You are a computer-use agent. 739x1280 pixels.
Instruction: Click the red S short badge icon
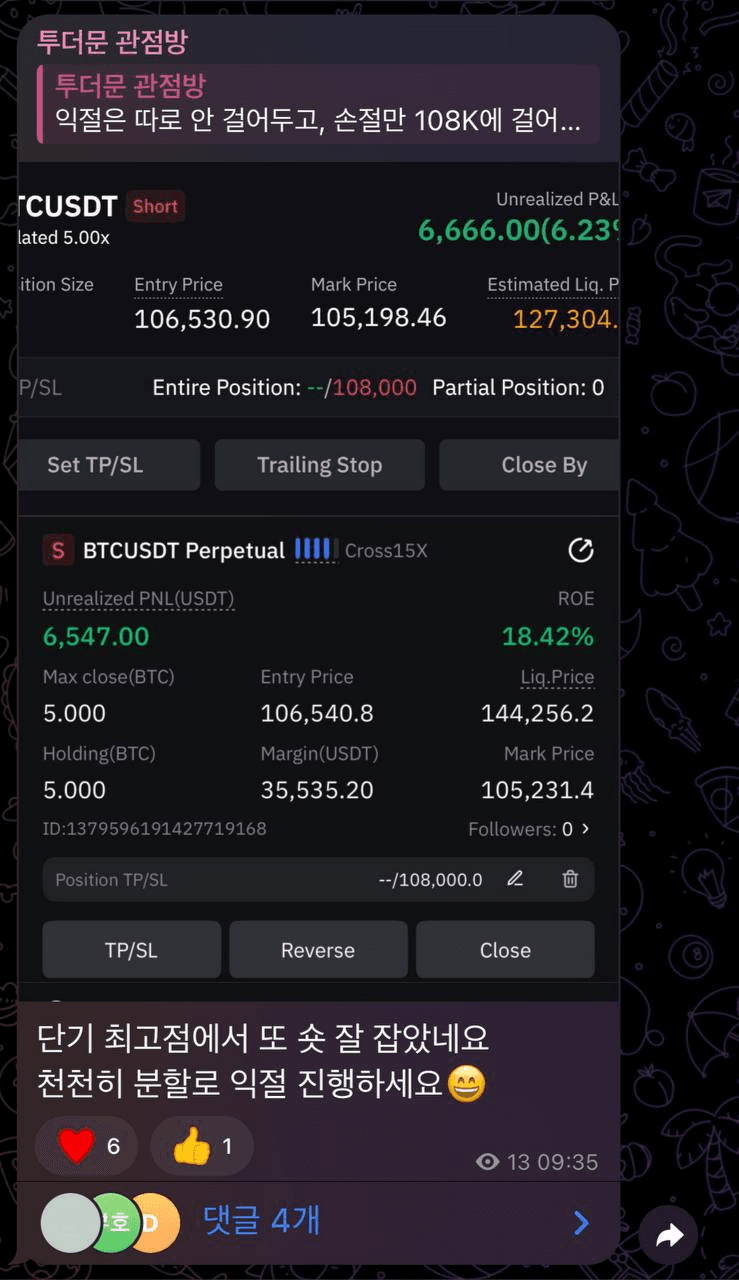tap(58, 550)
